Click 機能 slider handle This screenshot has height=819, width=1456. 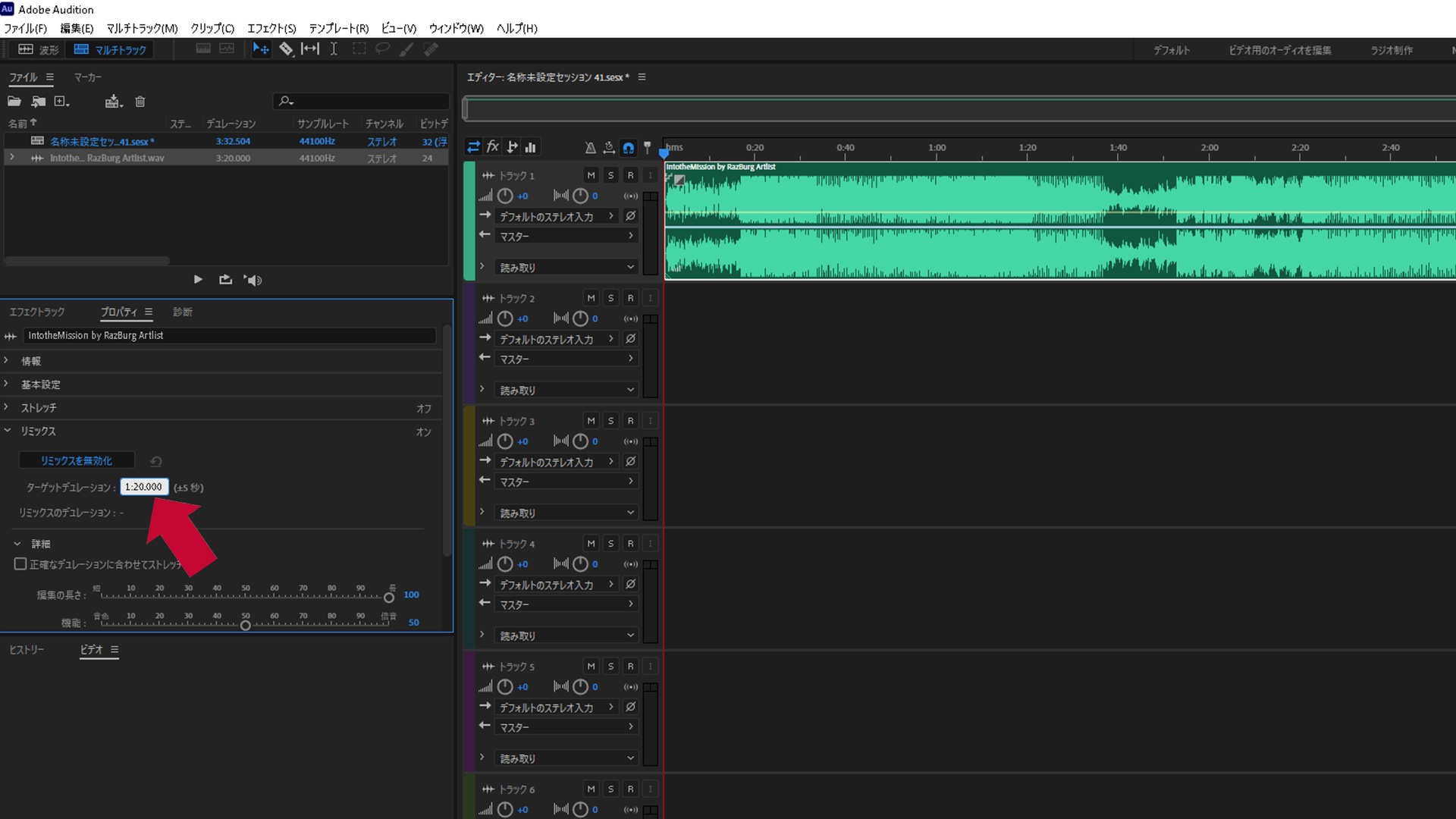click(x=246, y=626)
